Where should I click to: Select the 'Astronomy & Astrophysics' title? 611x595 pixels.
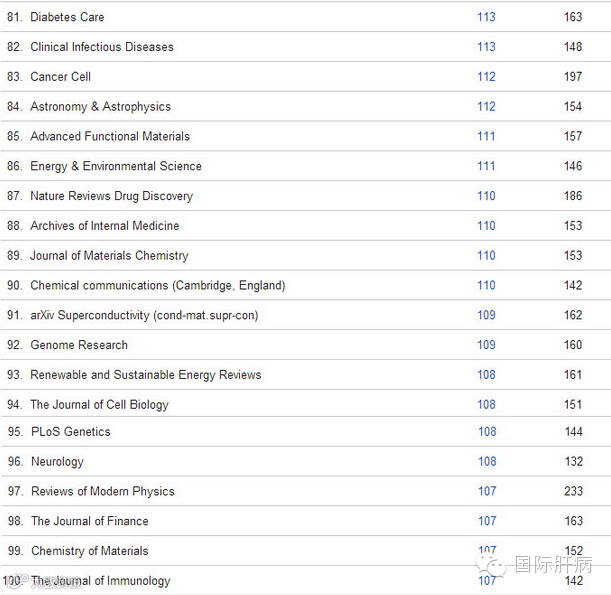(x=101, y=107)
